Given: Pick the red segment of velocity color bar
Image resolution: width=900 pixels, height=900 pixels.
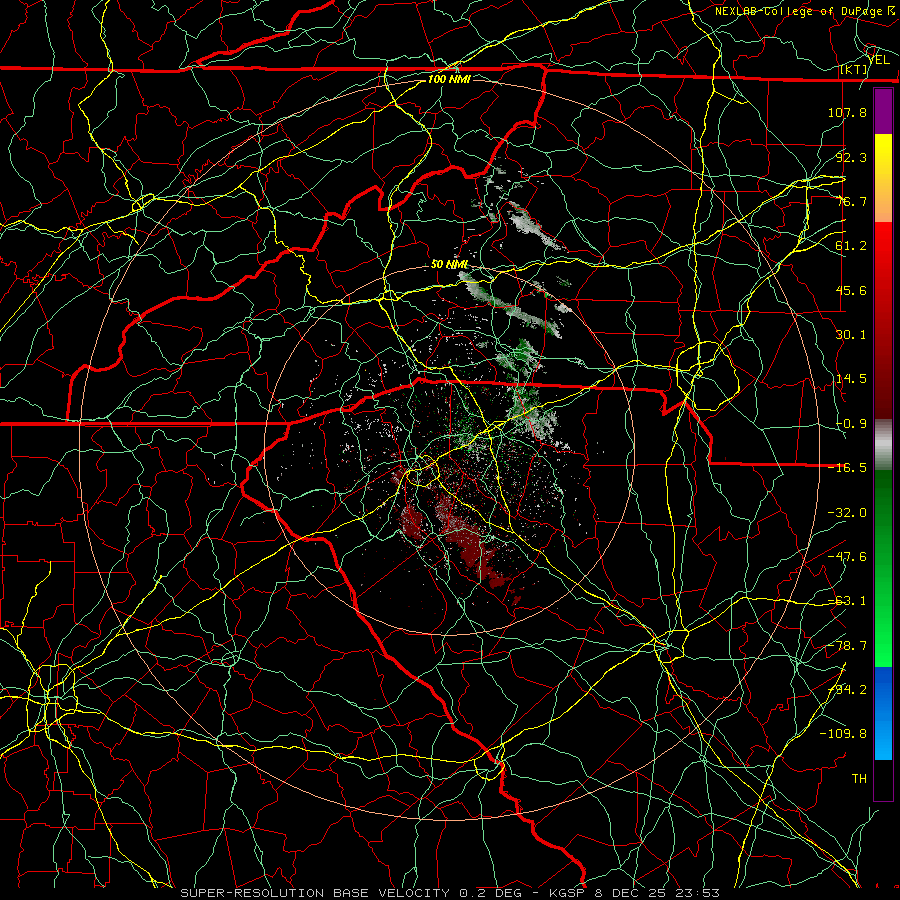Looking at the screenshot, I should pos(883,320).
